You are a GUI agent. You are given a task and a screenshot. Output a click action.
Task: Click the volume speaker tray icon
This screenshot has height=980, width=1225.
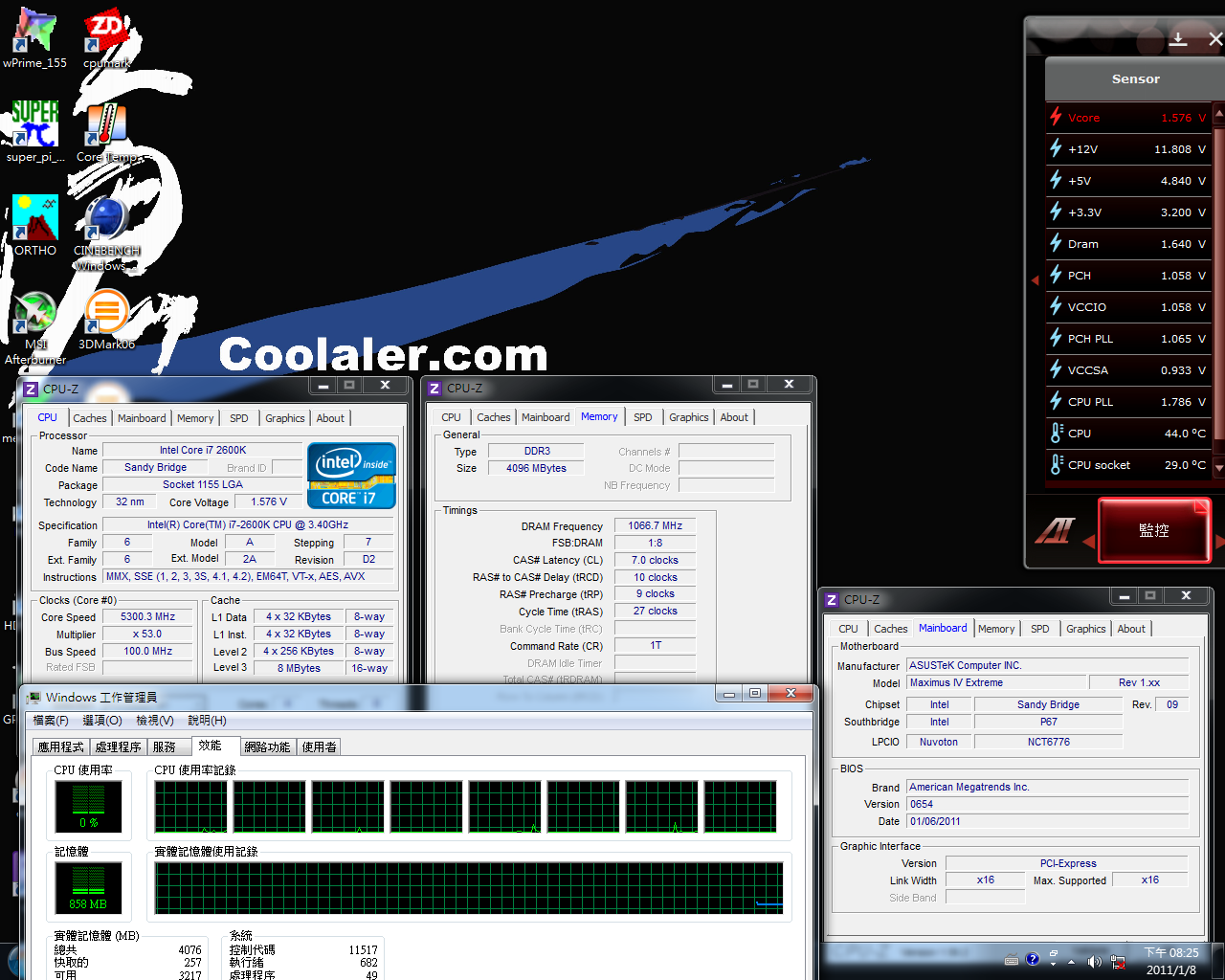(x=1094, y=961)
